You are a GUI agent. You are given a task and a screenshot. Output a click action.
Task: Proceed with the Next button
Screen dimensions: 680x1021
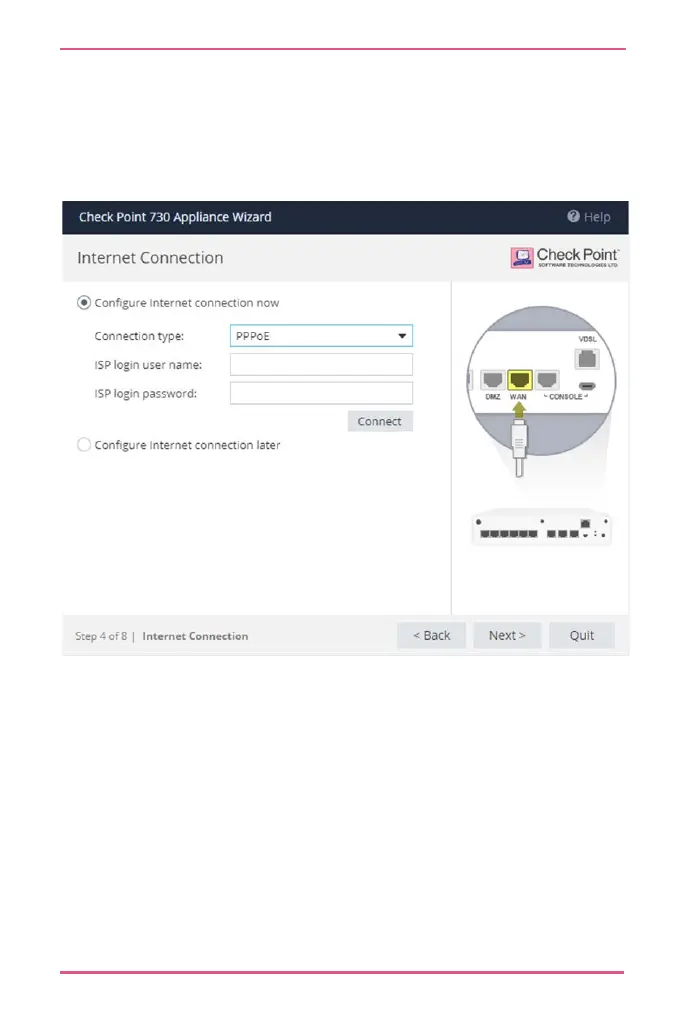coord(507,636)
